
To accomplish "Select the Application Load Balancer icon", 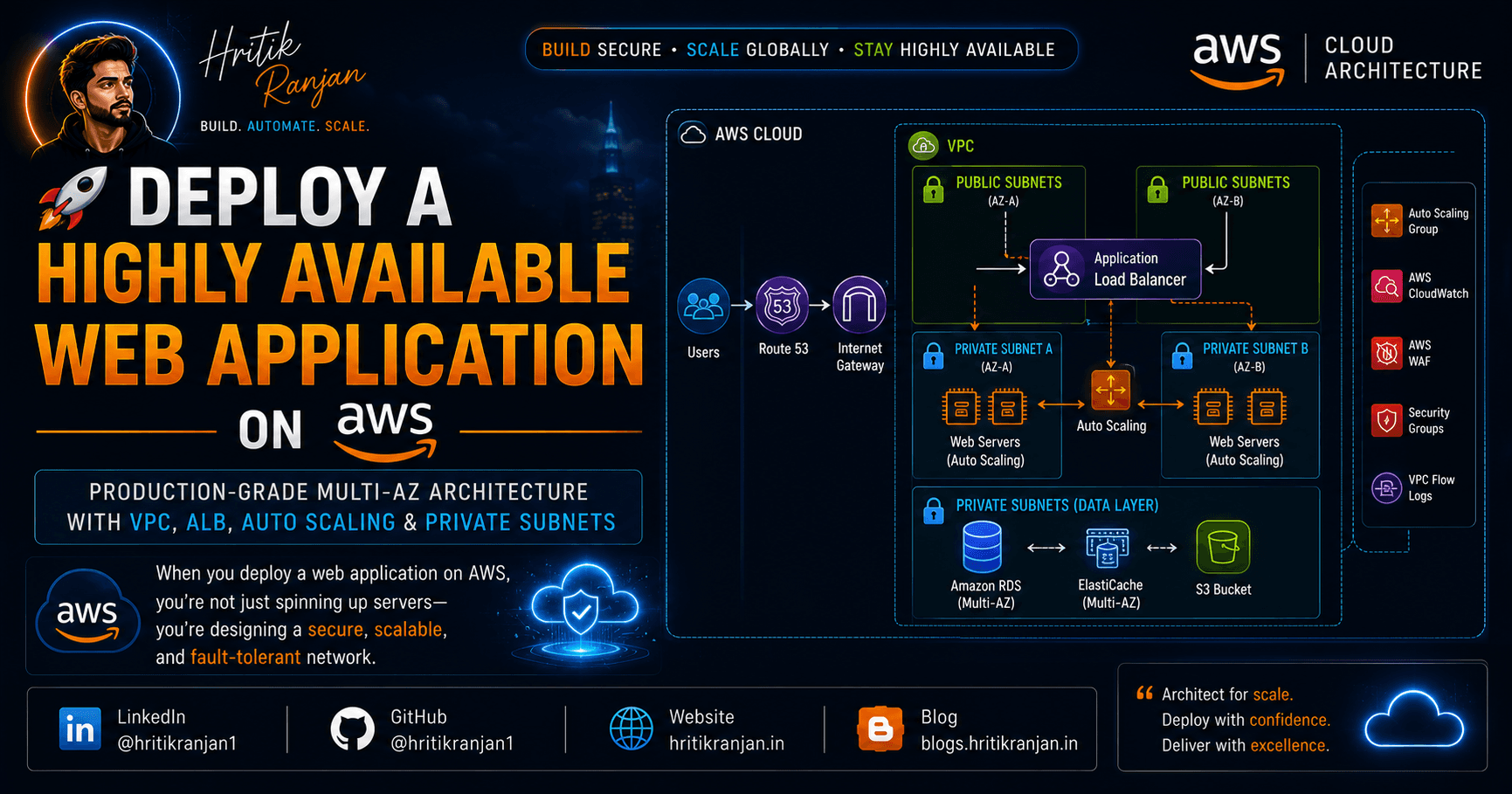I will point(1061,268).
